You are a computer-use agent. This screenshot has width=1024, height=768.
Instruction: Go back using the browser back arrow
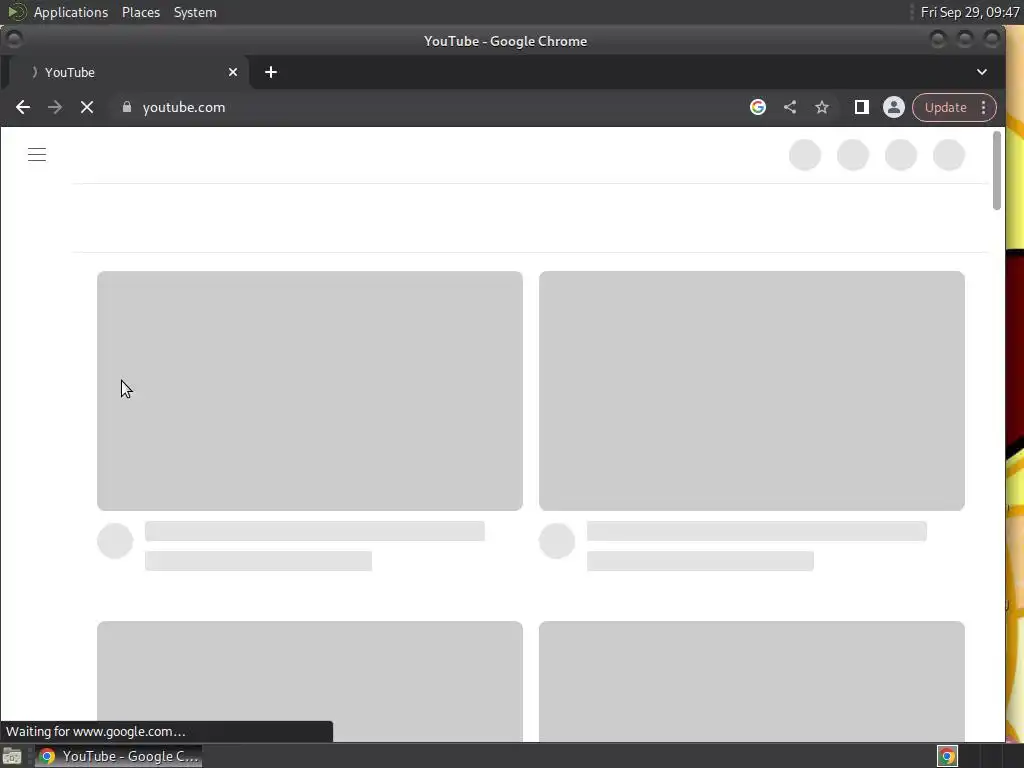23,107
